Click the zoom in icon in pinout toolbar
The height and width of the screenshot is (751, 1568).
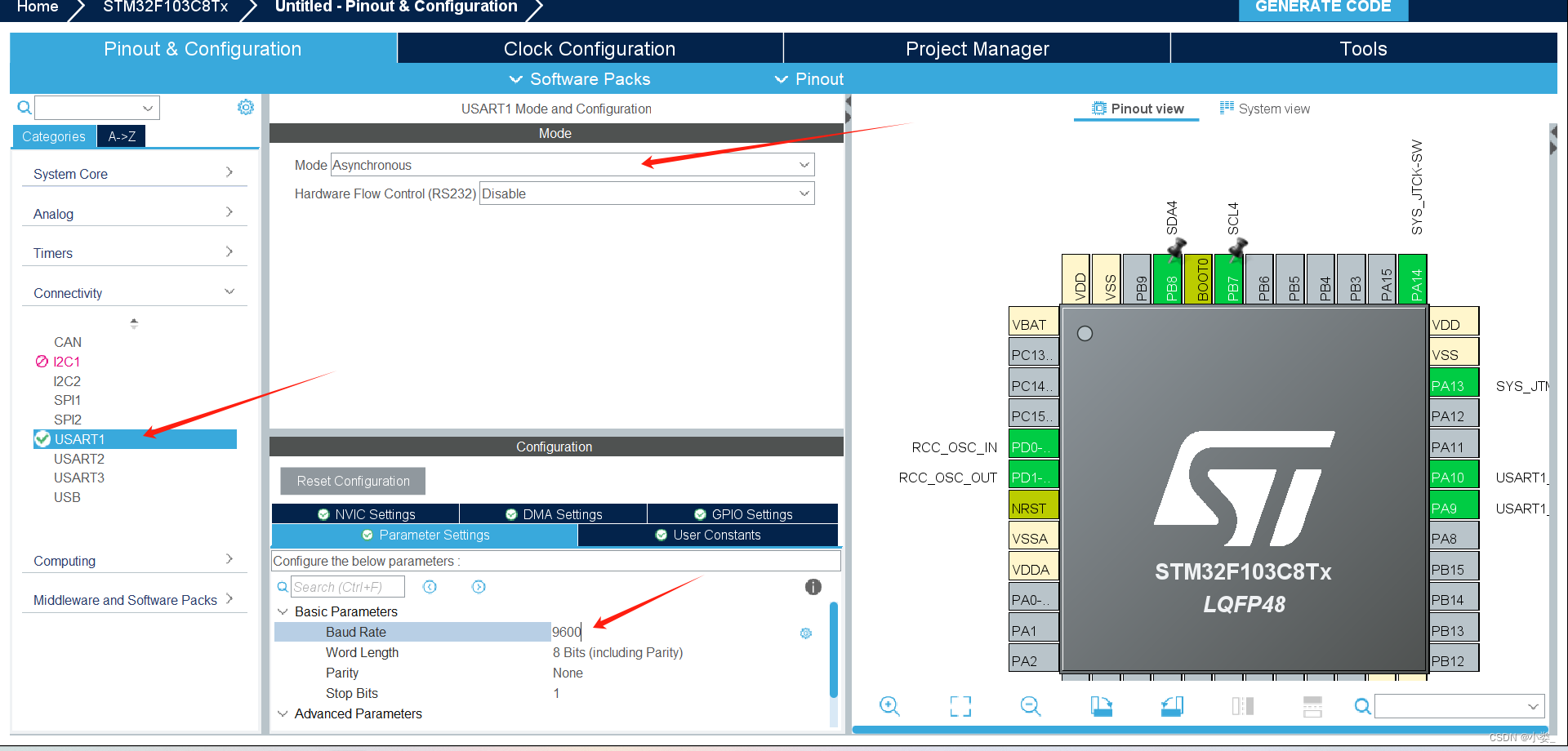[889, 706]
